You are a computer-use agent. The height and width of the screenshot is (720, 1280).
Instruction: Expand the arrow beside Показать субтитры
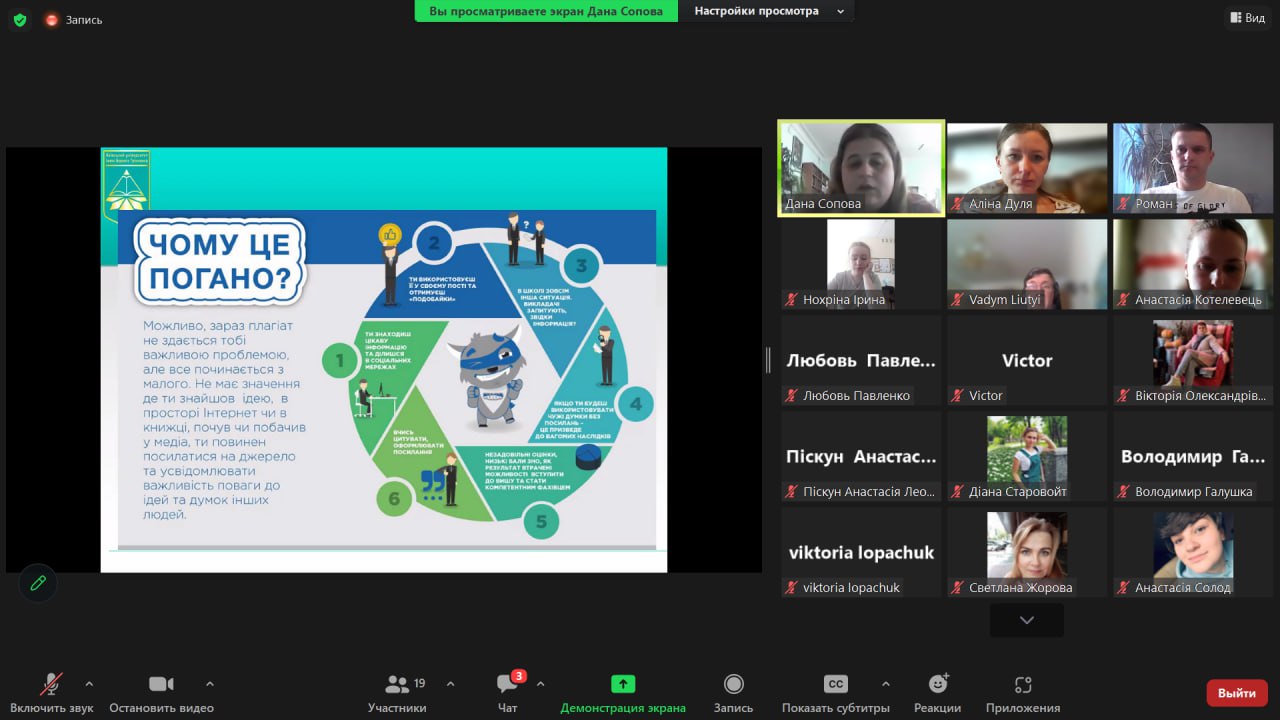[x=885, y=684]
